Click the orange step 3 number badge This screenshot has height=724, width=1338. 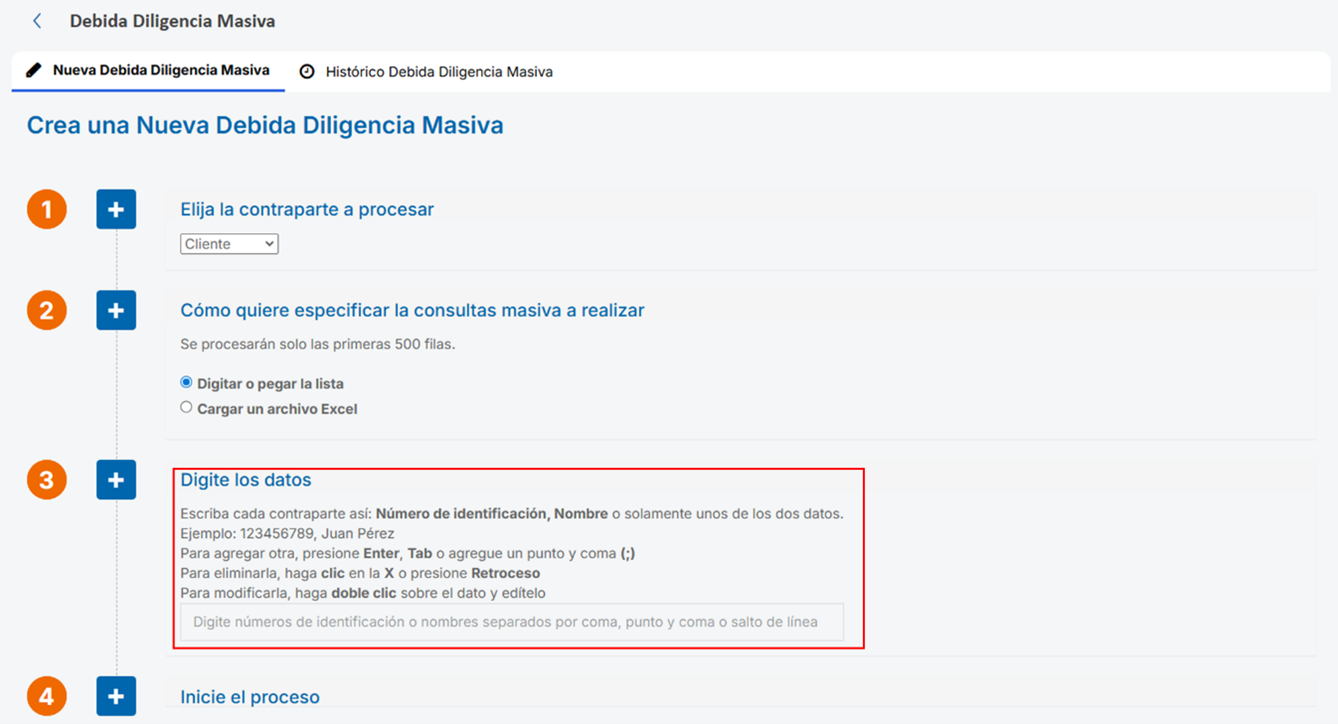pos(46,479)
